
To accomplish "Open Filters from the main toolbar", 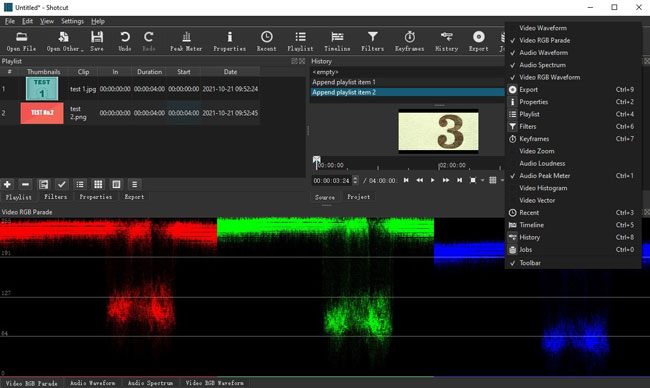I will pos(372,41).
